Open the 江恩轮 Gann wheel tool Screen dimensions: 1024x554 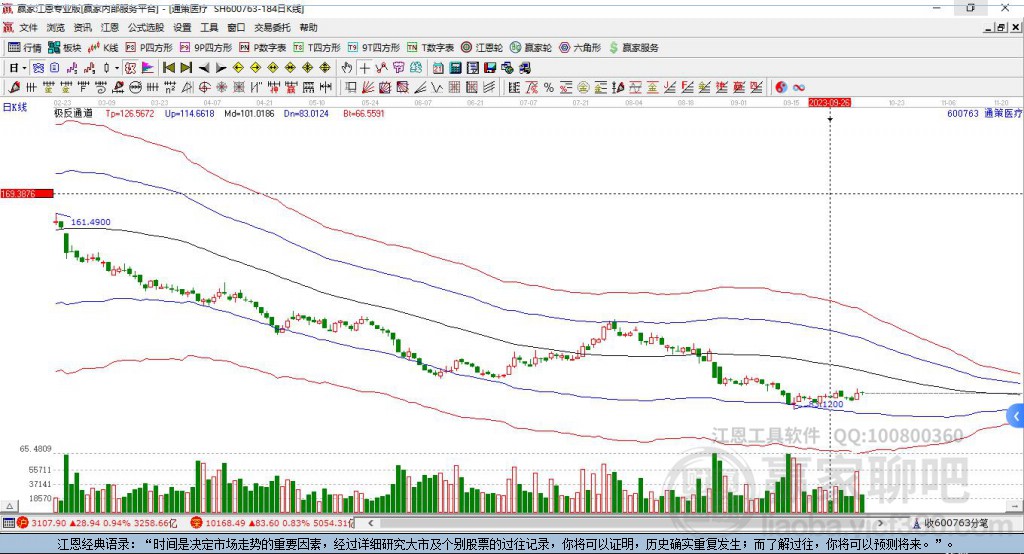pyautogui.click(x=482, y=48)
